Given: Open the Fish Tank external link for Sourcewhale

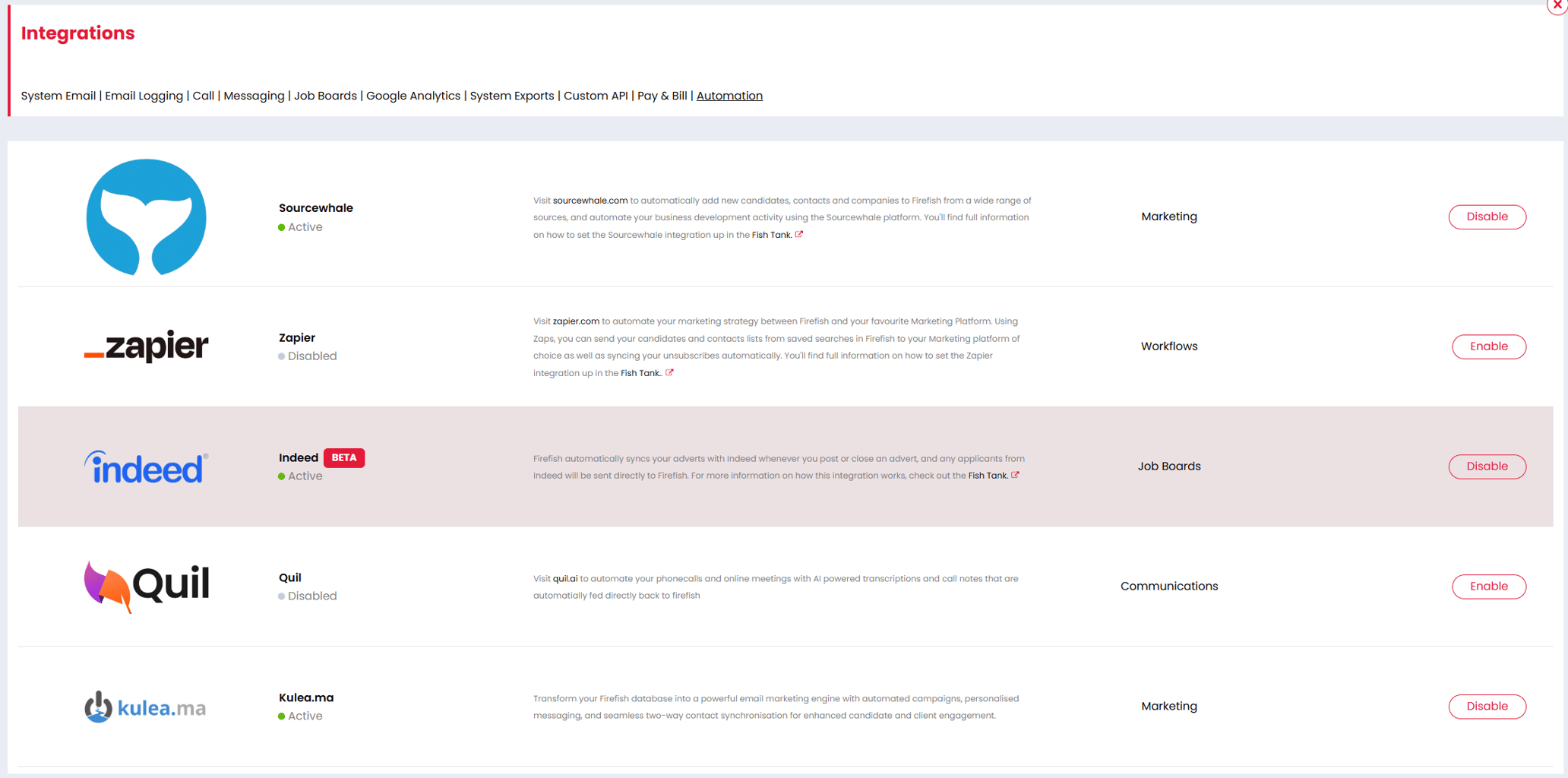Looking at the screenshot, I should 799,234.
